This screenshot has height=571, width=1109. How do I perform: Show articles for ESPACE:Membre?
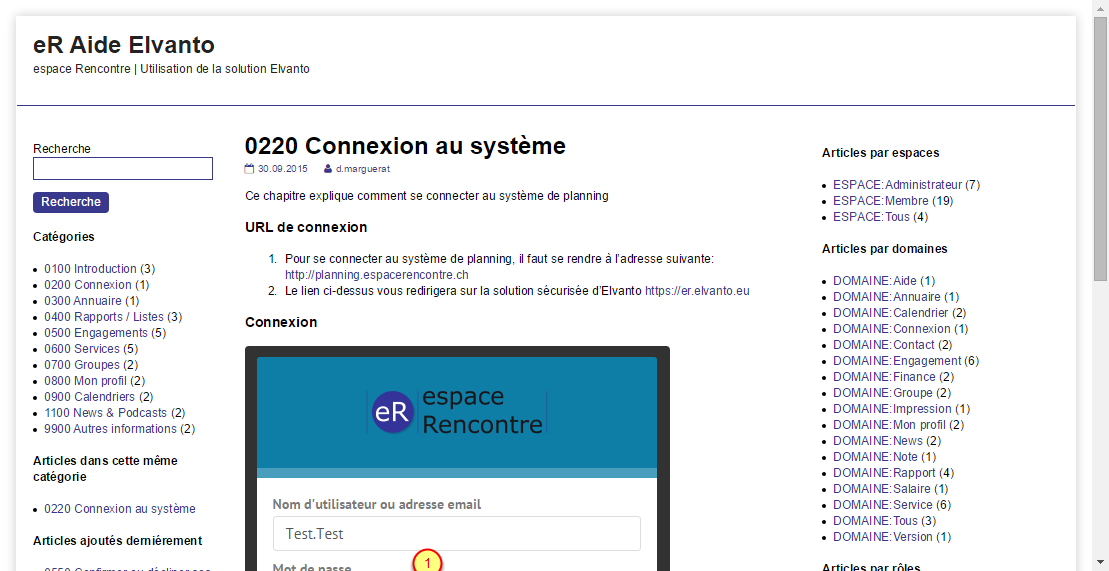click(x=880, y=201)
